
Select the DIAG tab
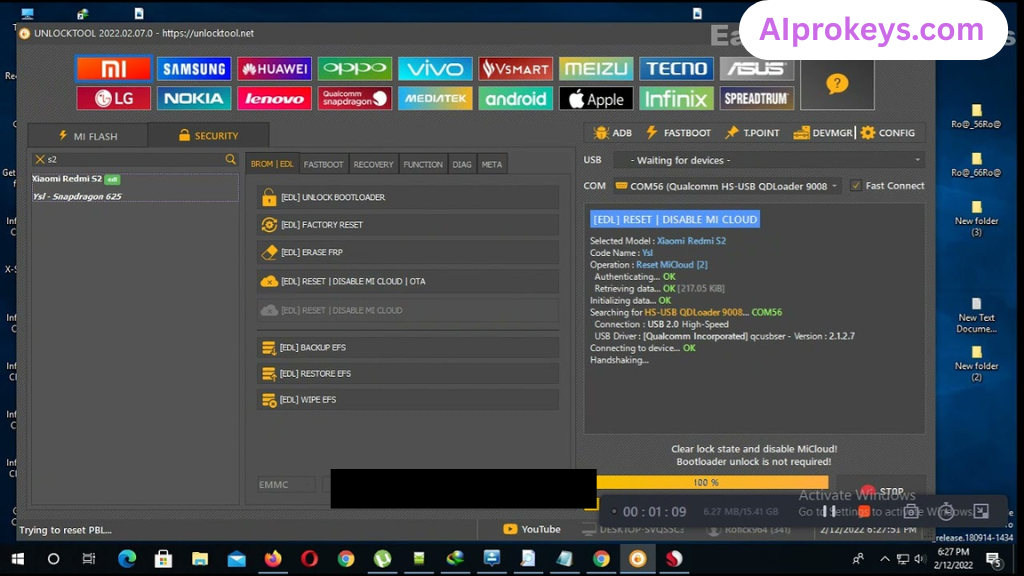point(462,165)
